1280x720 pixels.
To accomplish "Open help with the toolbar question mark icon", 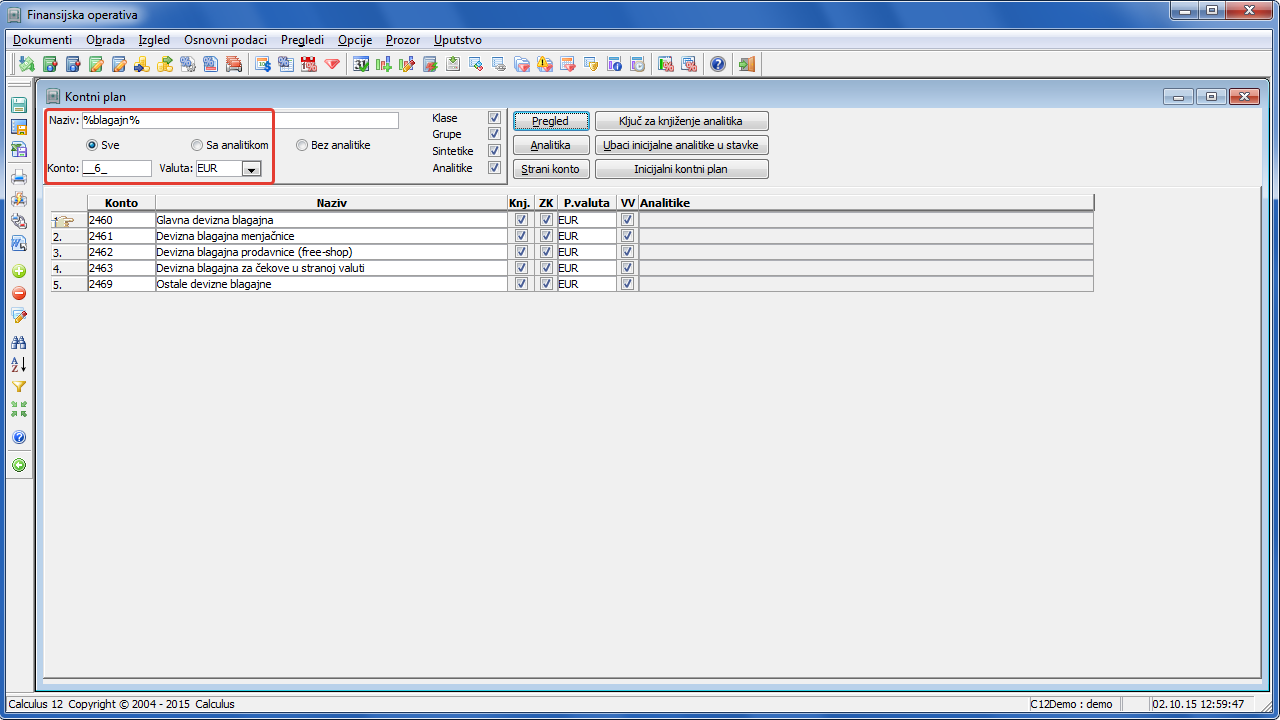I will click(717, 64).
